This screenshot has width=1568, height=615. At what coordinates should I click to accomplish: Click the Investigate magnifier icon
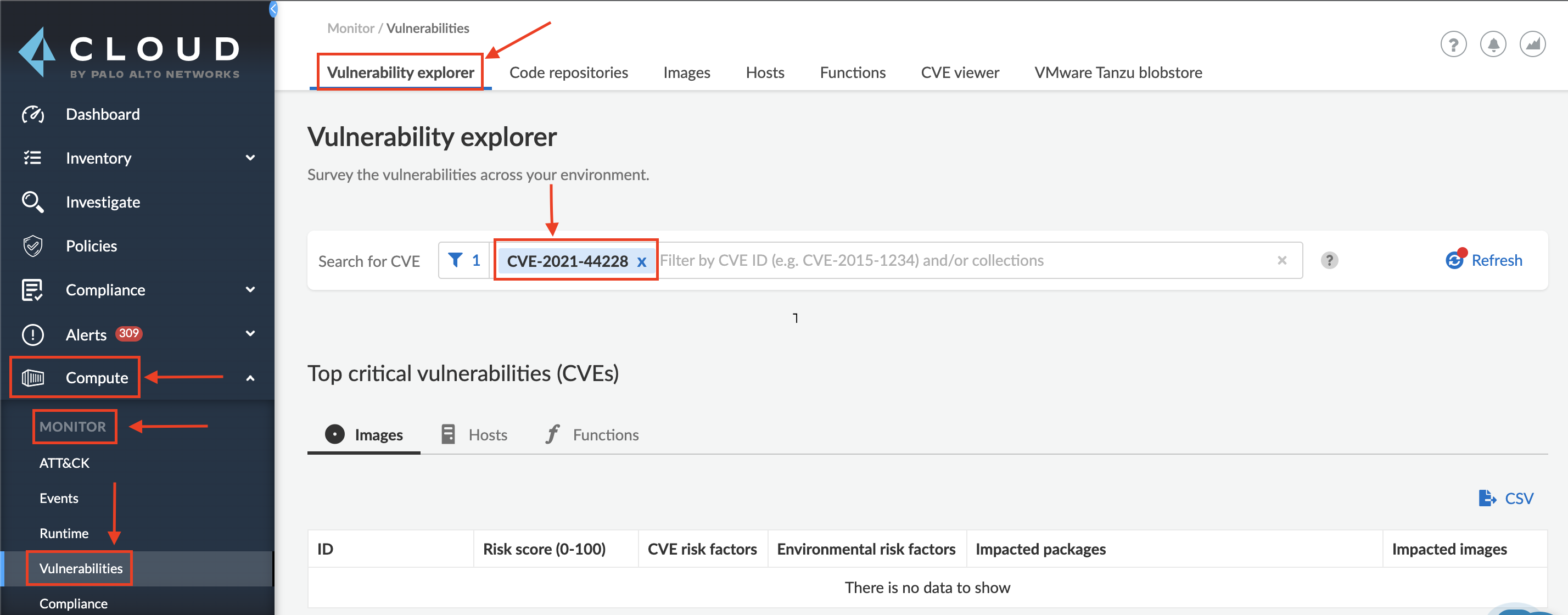click(x=33, y=202)
